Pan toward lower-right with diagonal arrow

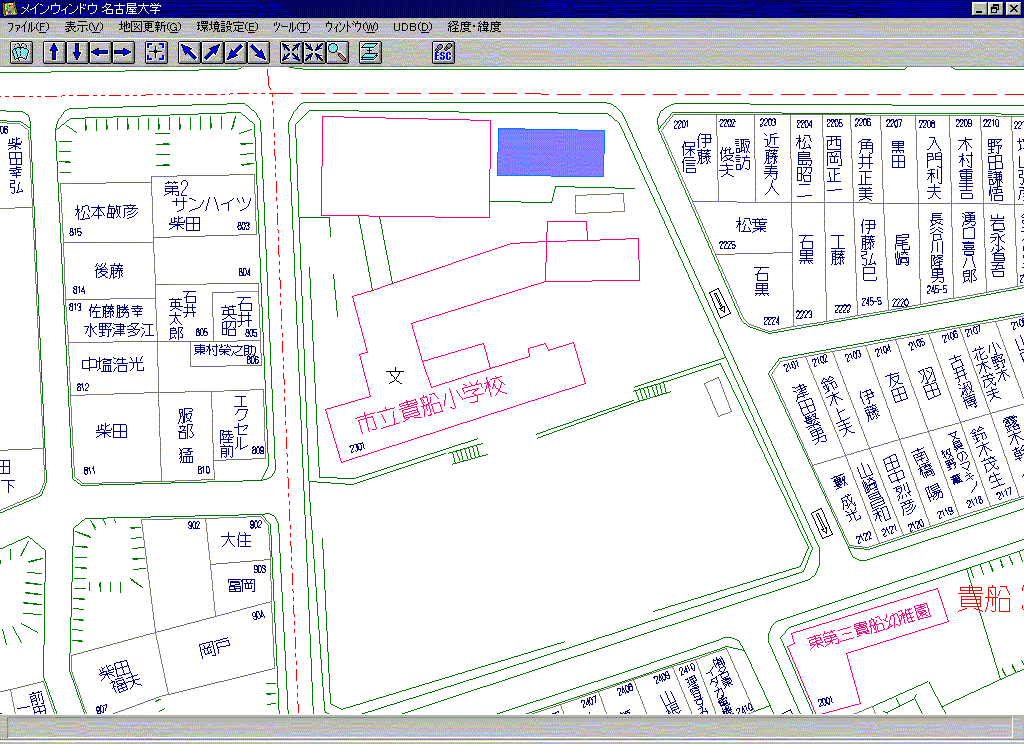(x=258, y=53)
